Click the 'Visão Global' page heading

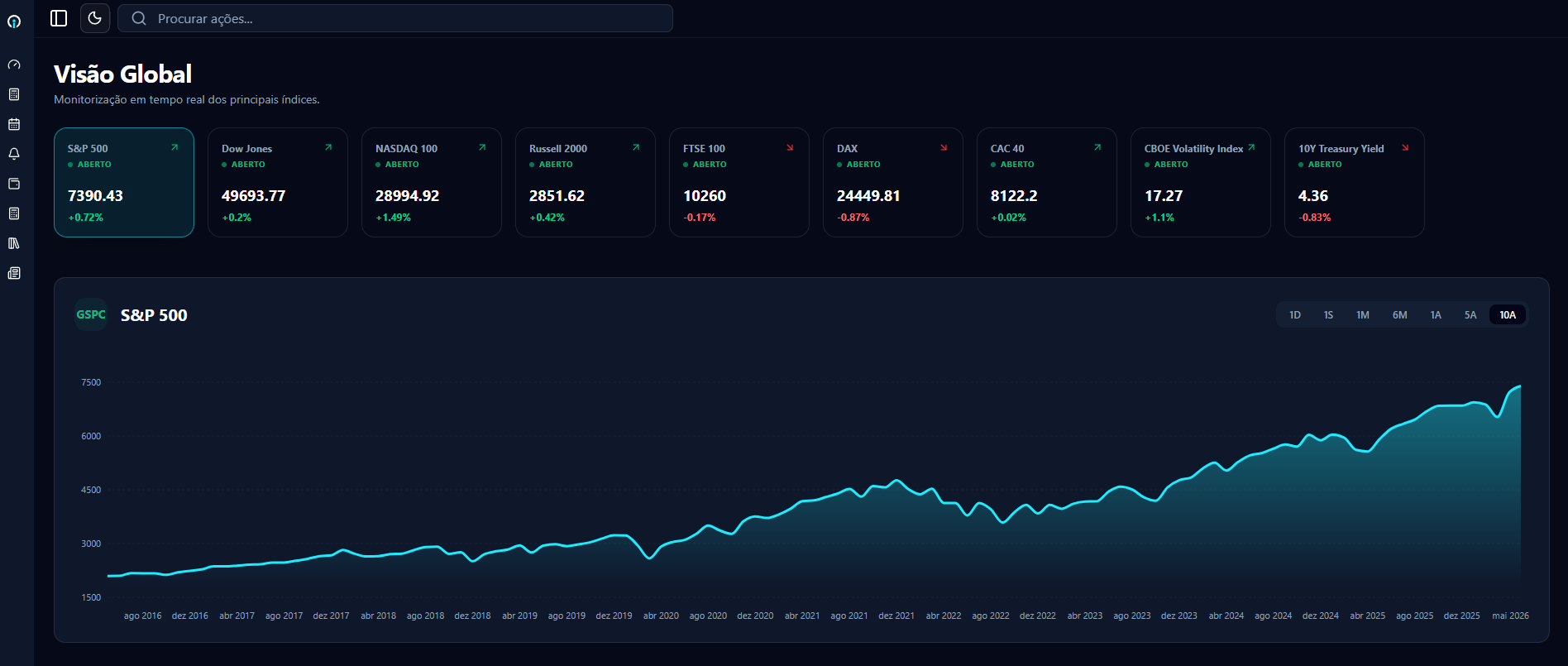click(x=122, y=74)
